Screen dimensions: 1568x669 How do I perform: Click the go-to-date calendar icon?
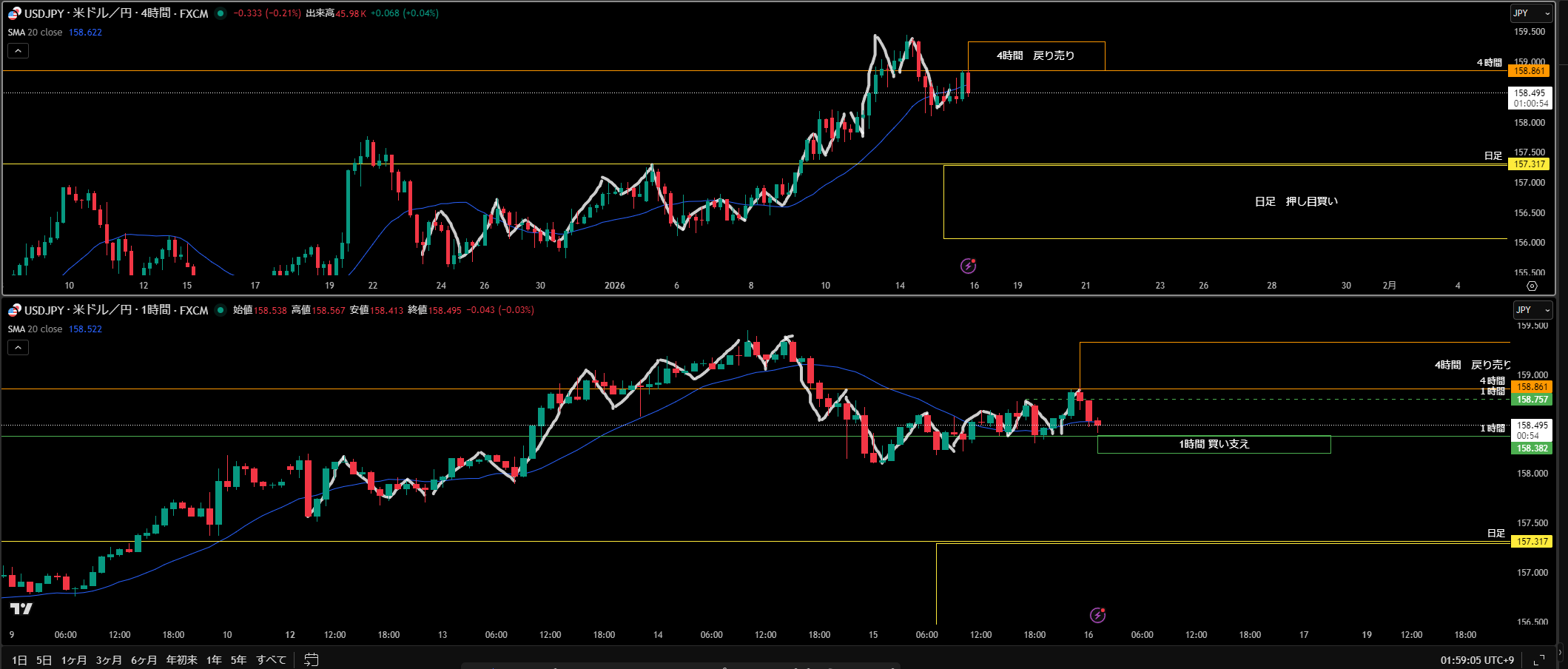point(312,659)
